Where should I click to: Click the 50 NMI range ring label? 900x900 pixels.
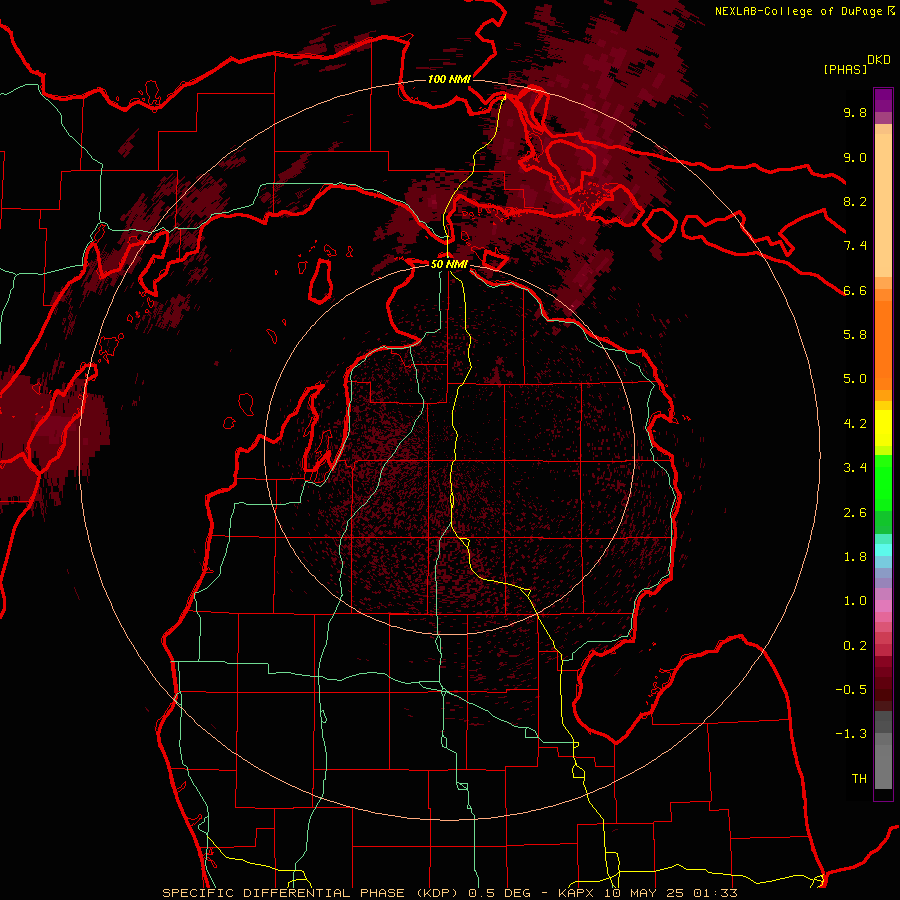449,264
